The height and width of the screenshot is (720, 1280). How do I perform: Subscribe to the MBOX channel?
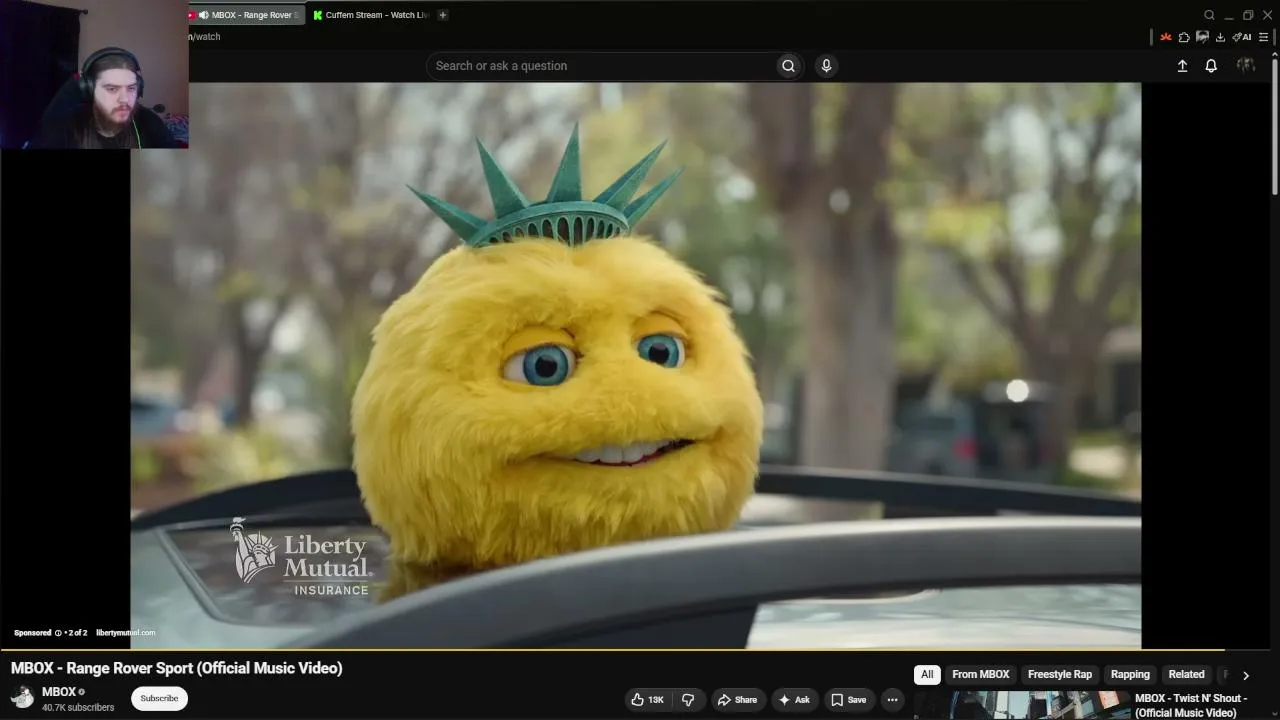pos(159,699)
